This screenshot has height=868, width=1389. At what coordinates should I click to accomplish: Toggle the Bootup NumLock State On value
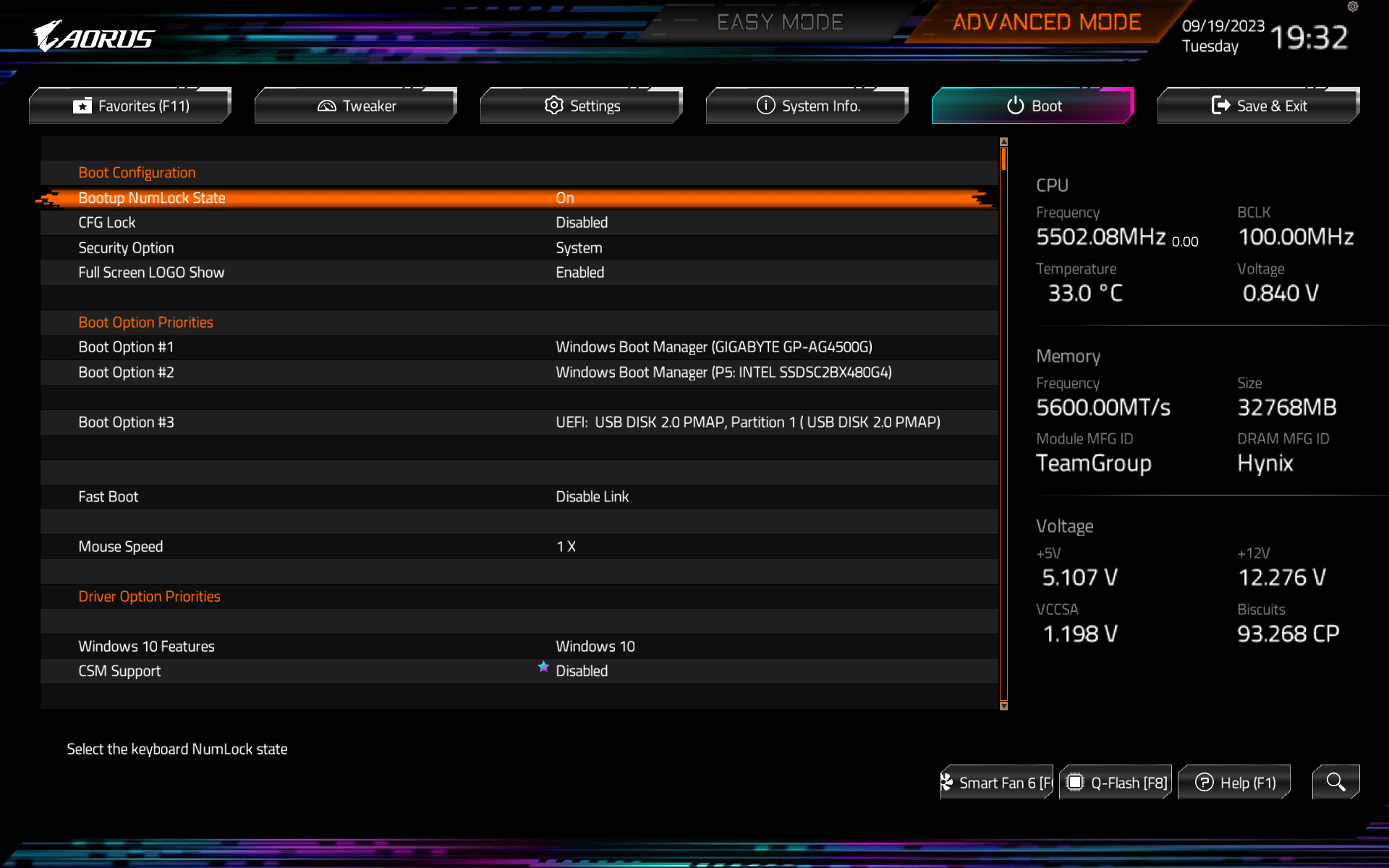pyautogui.click(x=564, y=197)
